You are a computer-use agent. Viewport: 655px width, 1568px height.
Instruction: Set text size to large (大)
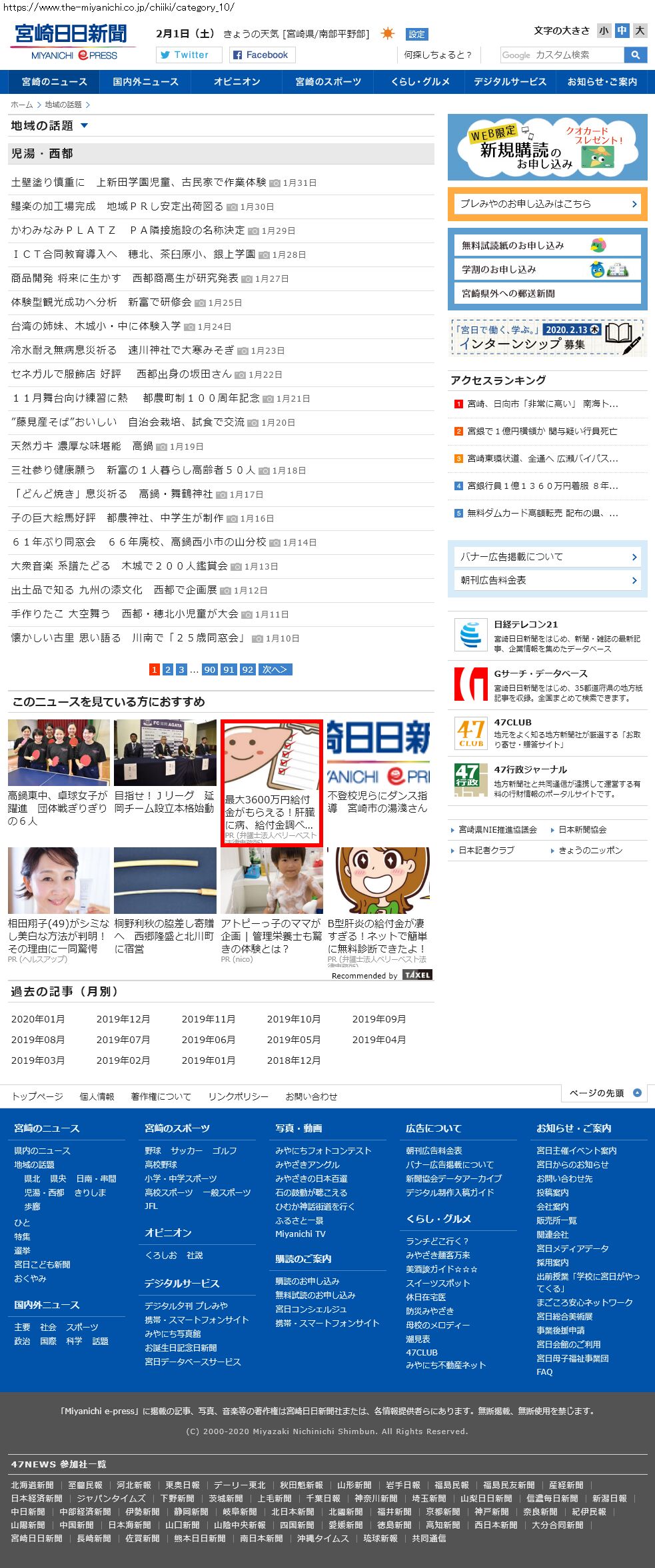640,31
